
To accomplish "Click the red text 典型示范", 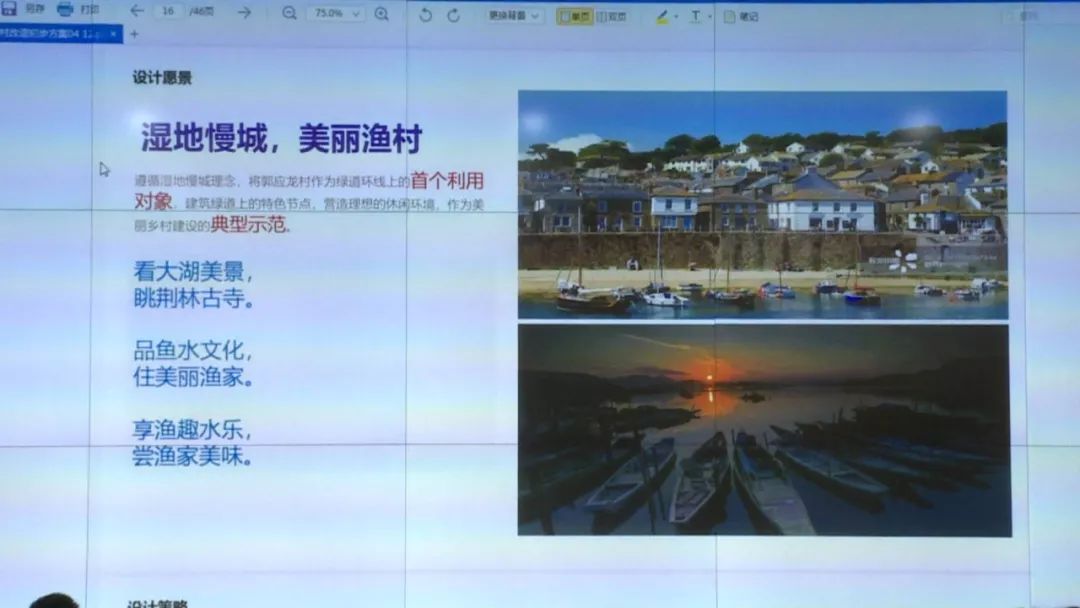I will click(248, 224).
